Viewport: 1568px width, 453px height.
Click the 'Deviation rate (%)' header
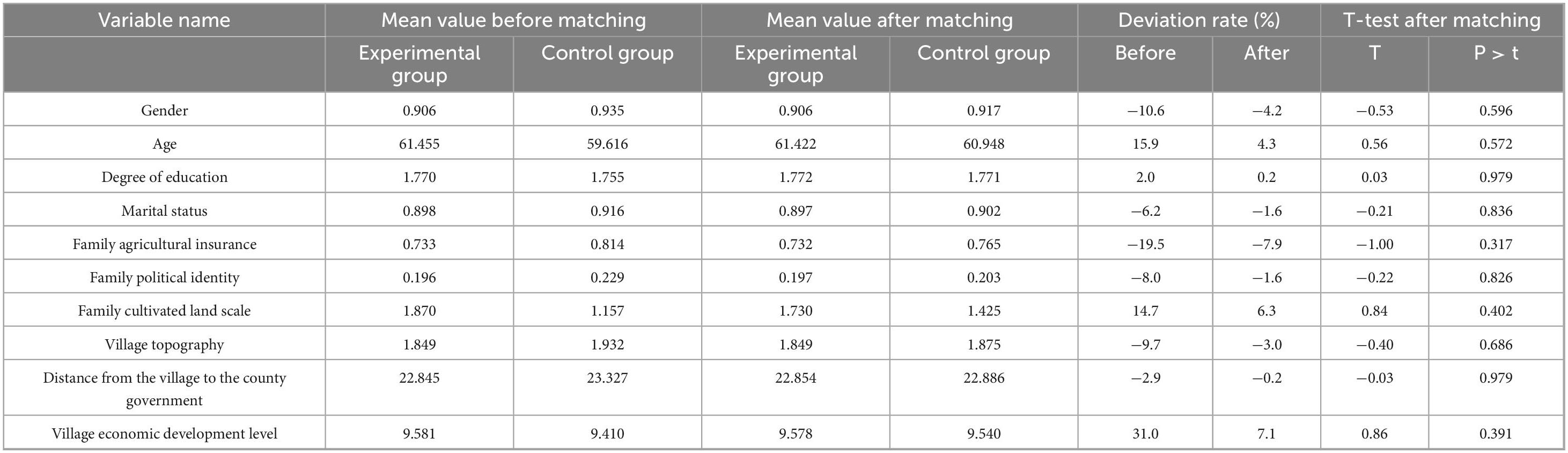(1198, 21)
